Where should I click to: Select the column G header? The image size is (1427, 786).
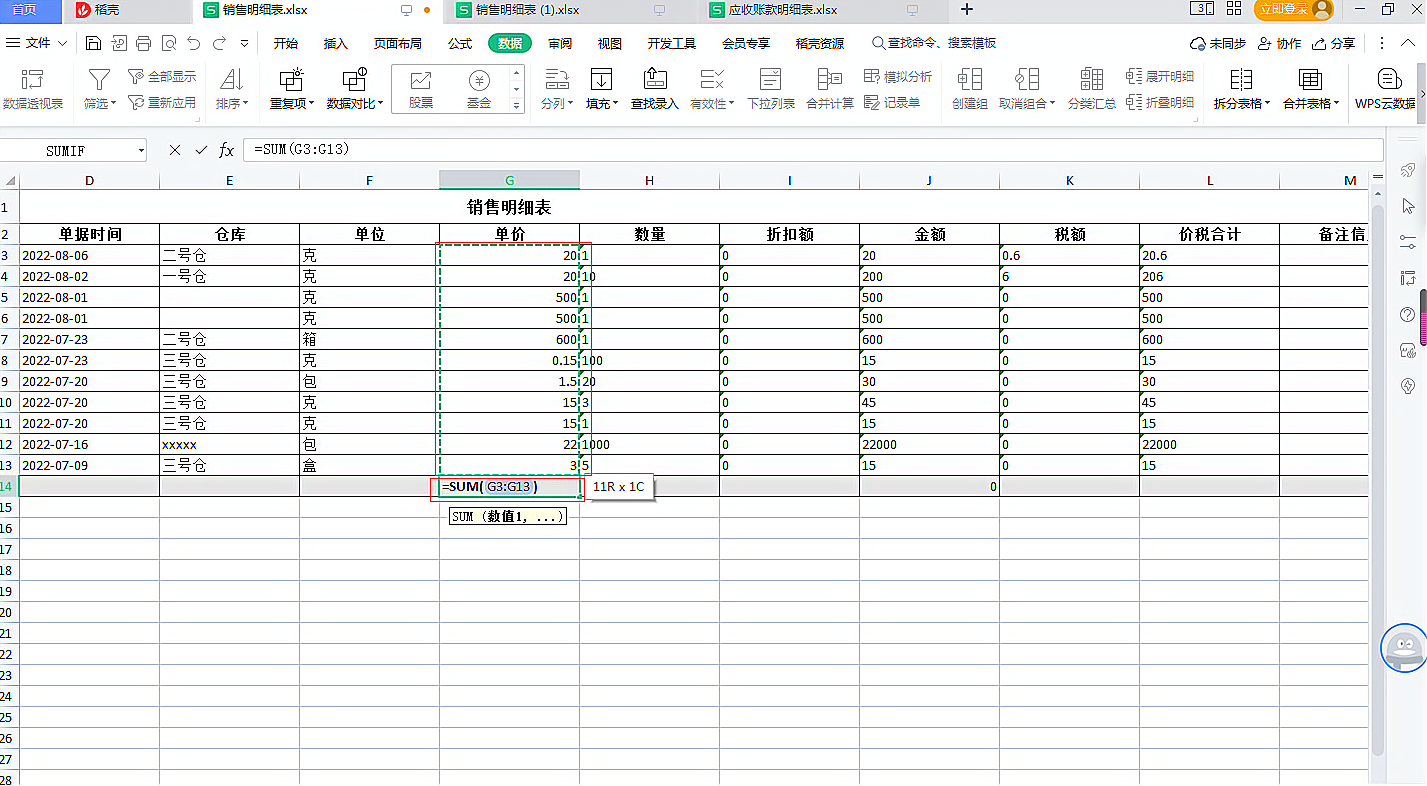tap(509, 180)
